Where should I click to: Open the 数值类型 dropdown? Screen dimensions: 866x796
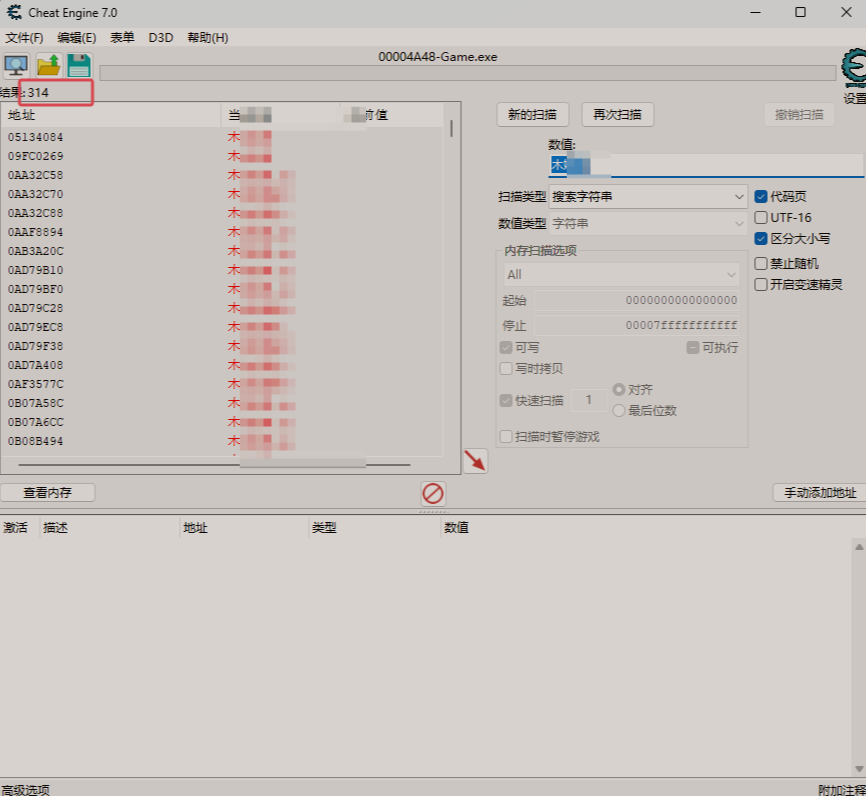pyautogui.click(x=648, y=224)
